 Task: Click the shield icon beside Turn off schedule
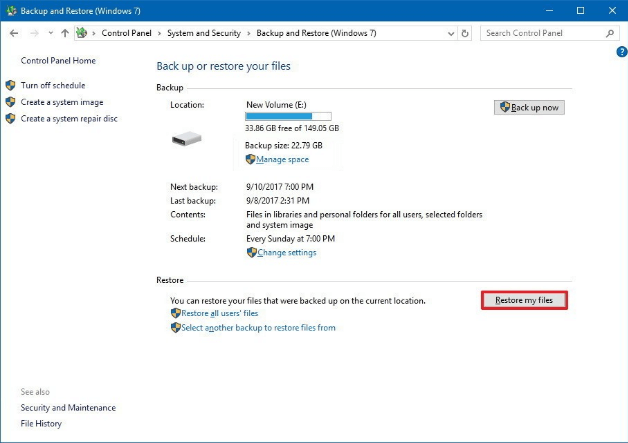point(11,86)
